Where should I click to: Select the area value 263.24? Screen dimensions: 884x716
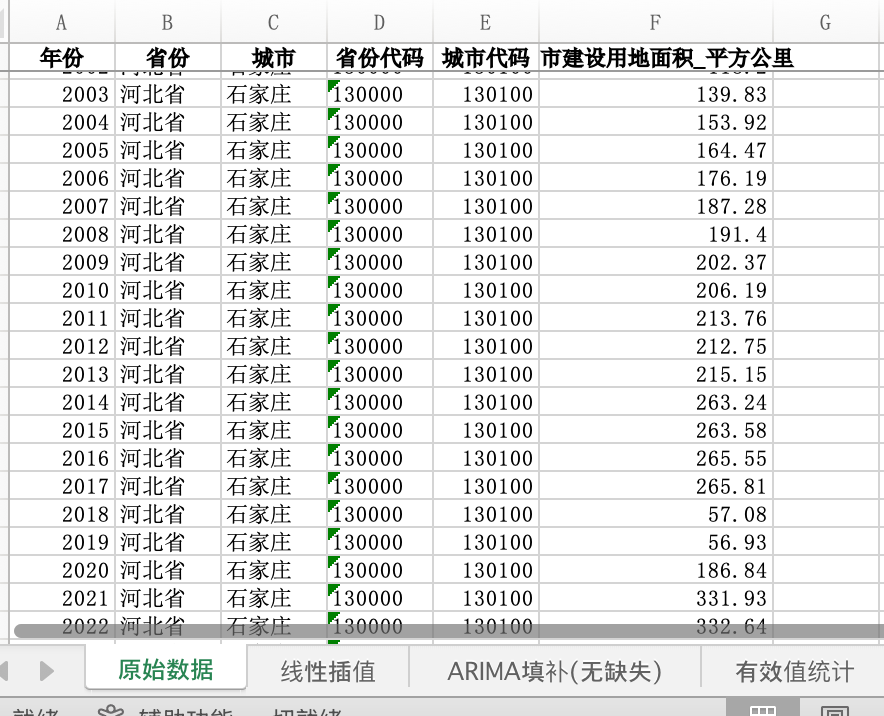pyautogui.click(x=656, y=402)
